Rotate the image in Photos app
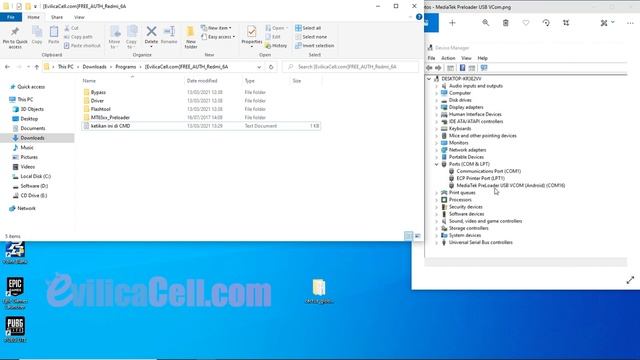The image size is (640, 360). tap(546, 23)
